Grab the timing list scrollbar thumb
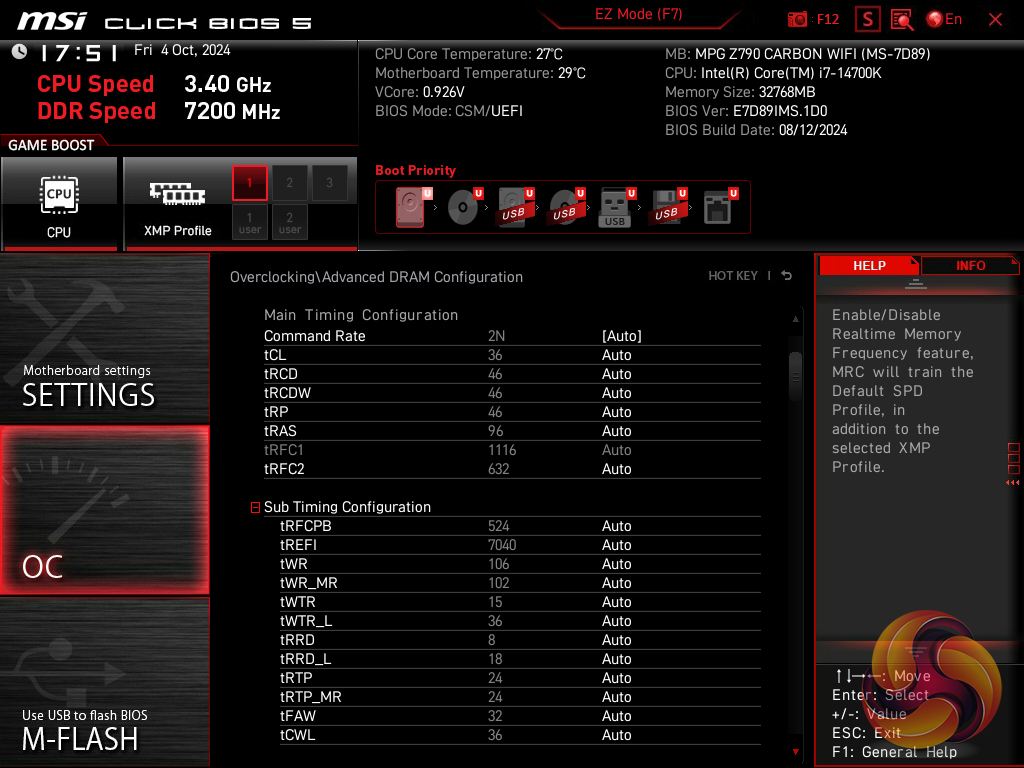 pos(795,376)
